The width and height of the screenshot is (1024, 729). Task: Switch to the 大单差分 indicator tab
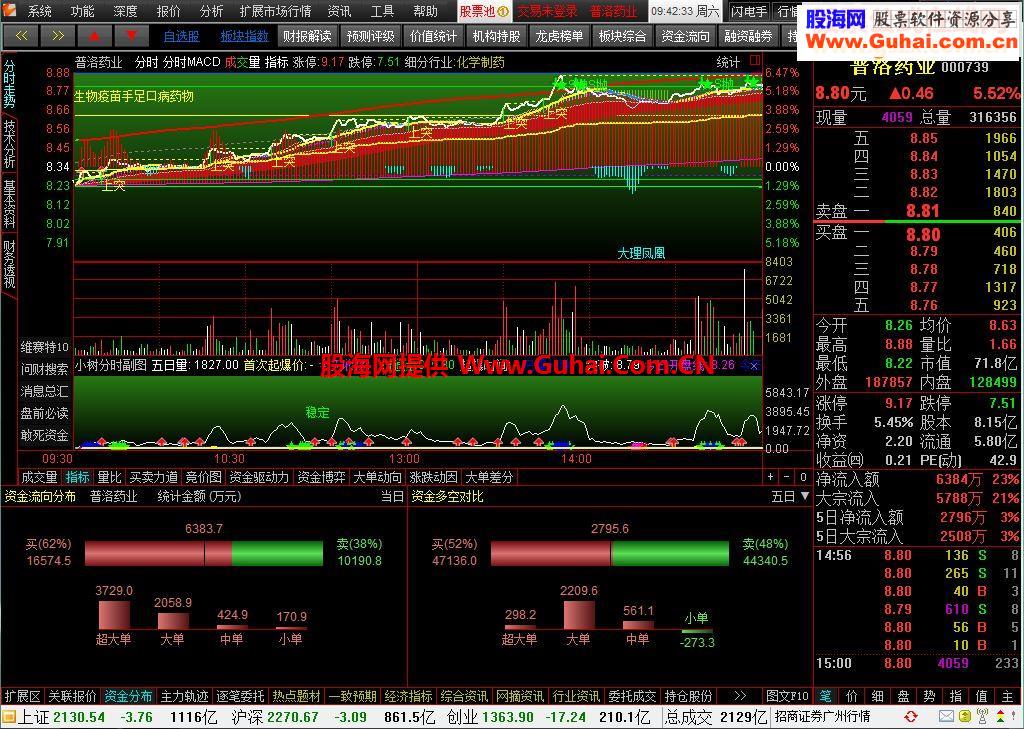tap(489, 478)
